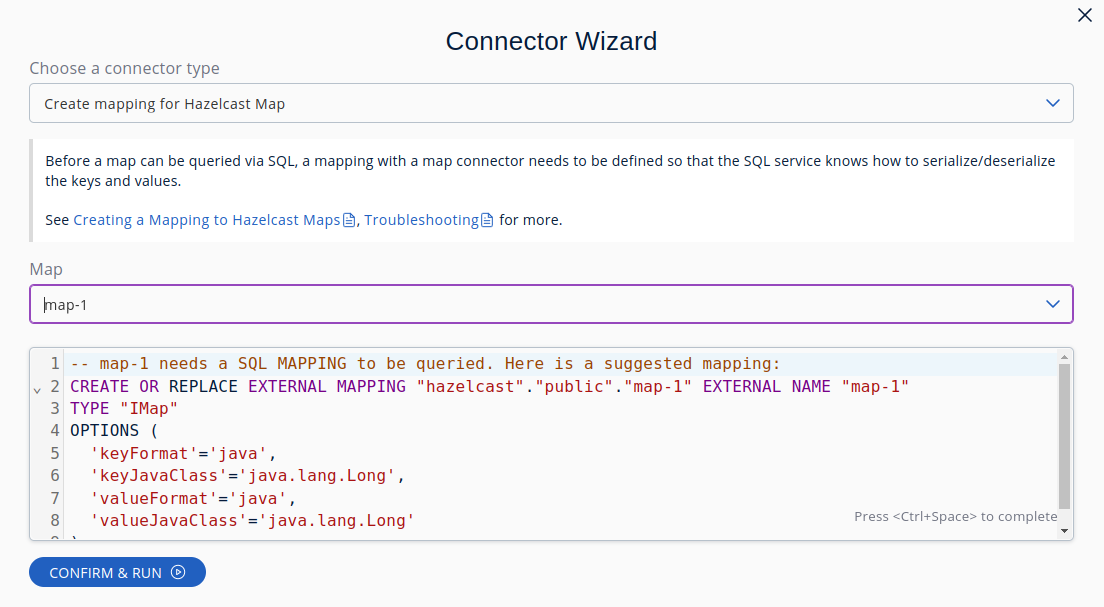1104x607 pixels.
Task: Click the SQL editor's vertical scrollbar
Action: pyautogui.click(x=1064, y=430)
